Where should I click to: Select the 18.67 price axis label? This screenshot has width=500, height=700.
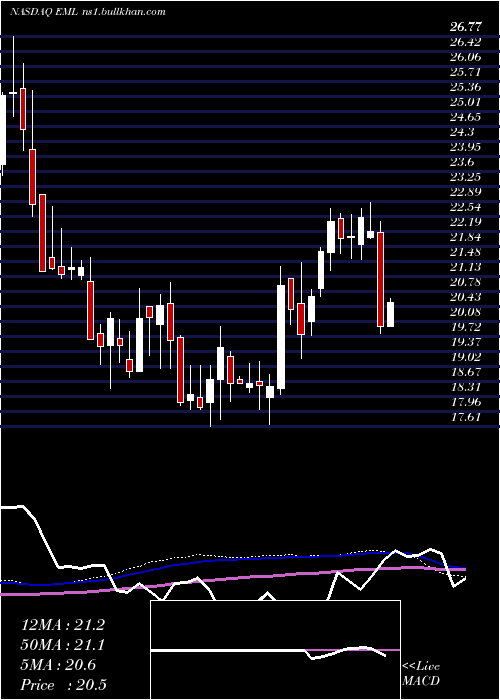(466, 372)
